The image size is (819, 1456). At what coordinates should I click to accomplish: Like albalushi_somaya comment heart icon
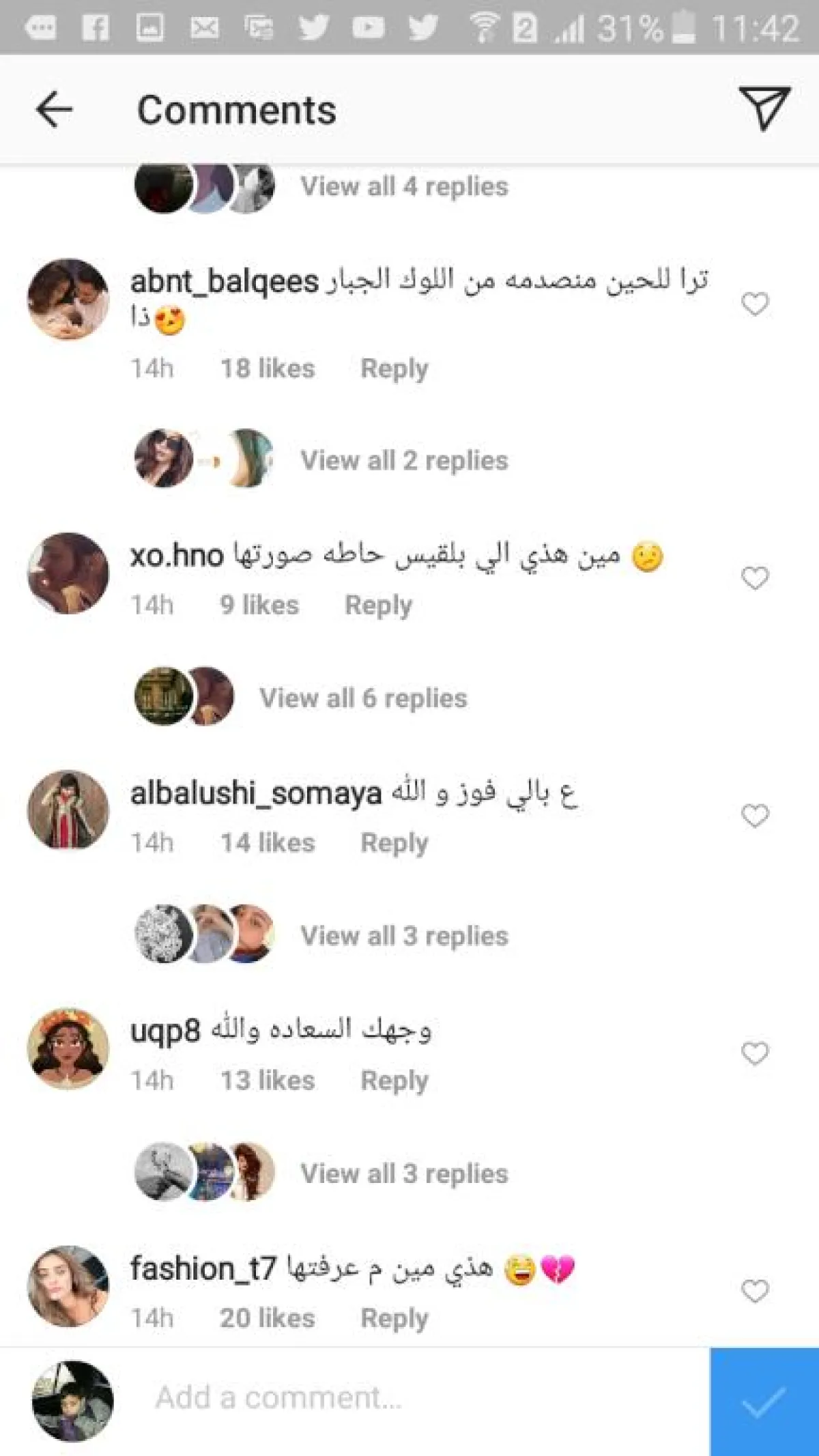[x=755, y=815]
